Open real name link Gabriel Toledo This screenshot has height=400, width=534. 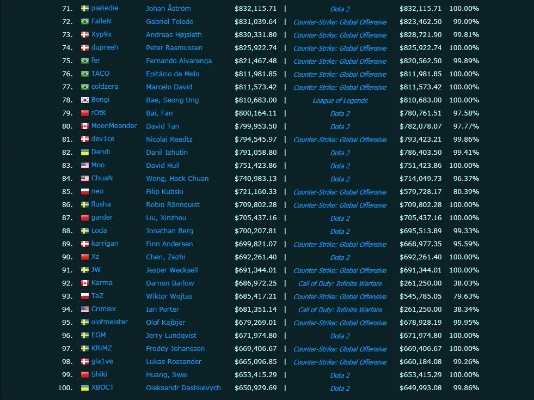coord(169,21)
